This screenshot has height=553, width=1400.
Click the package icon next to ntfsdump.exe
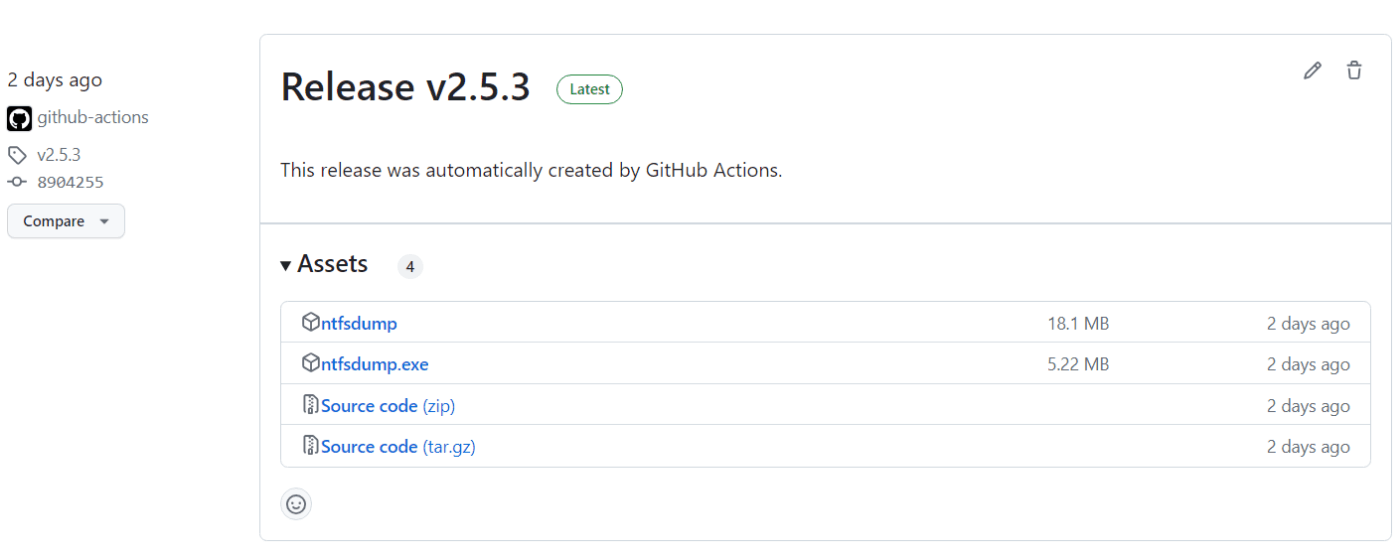point(311,363)
